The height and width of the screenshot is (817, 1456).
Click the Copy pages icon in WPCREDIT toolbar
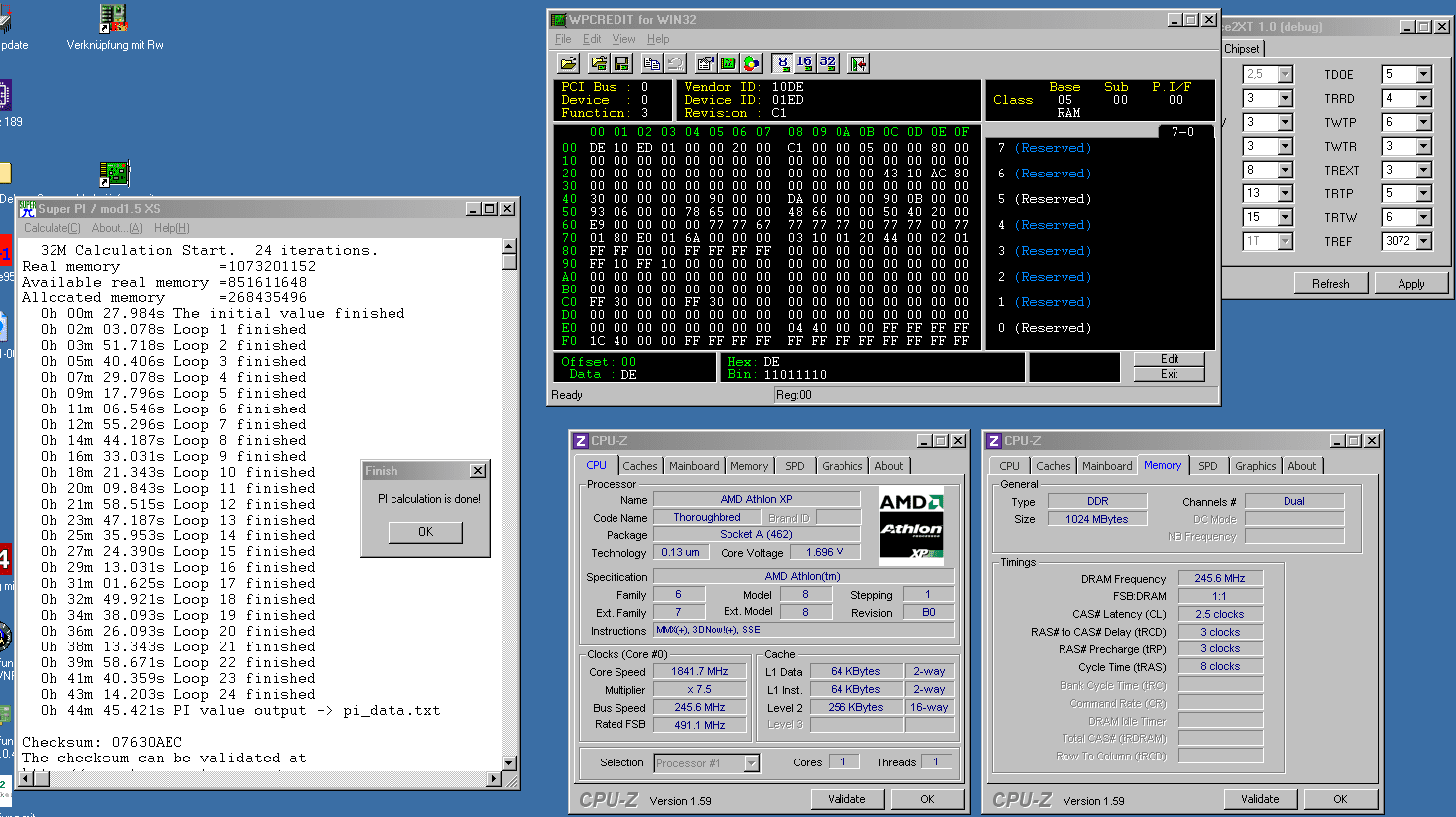(651, 63)
